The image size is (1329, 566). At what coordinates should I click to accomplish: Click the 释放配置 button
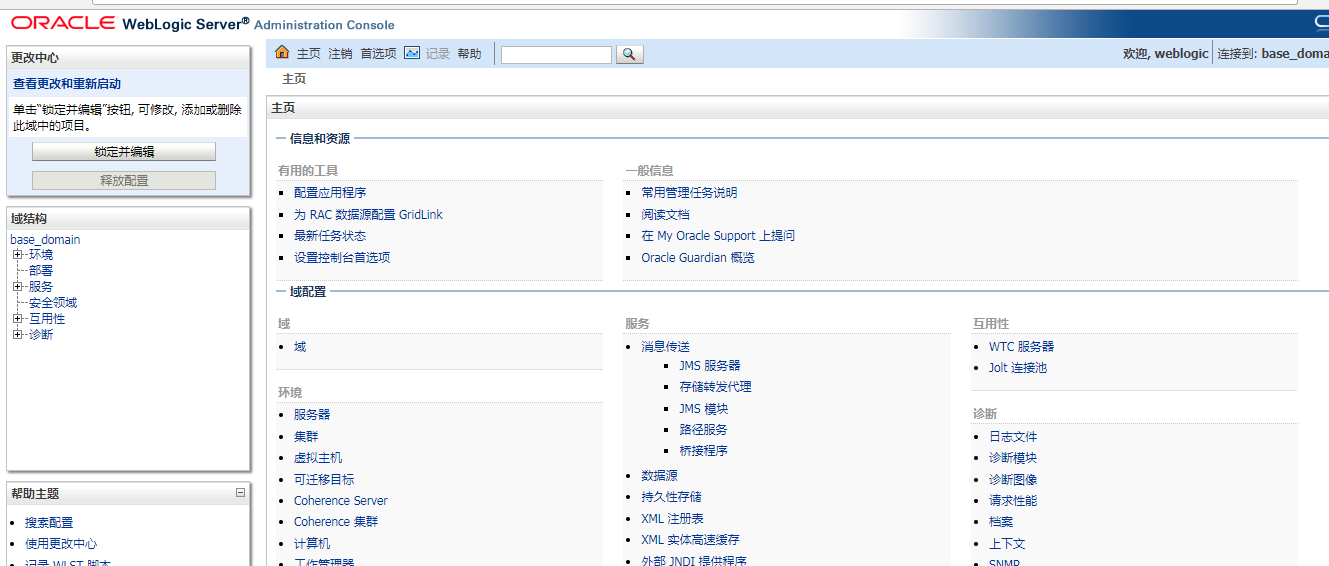tap(124, 181)
